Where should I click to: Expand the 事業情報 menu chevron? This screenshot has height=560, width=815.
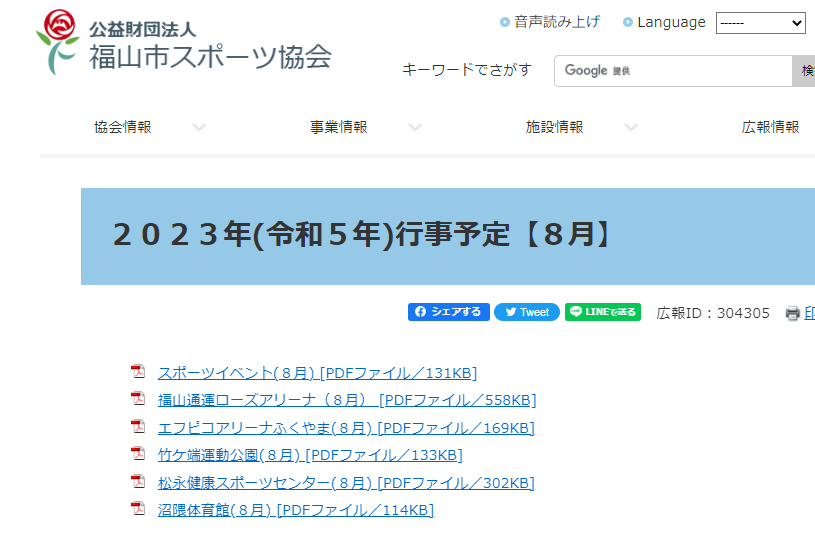point(415,128)
